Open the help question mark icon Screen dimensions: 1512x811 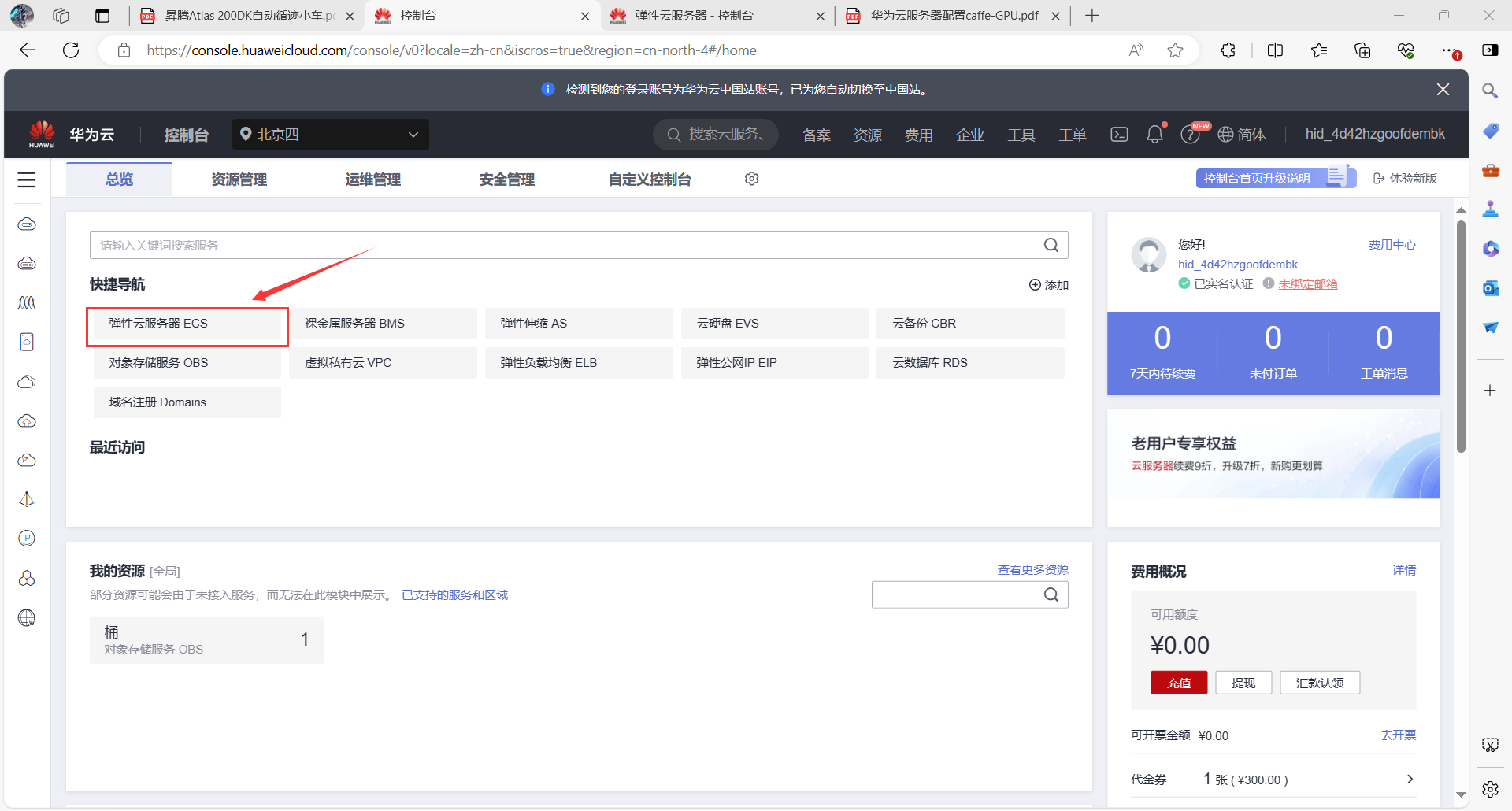1190,135
